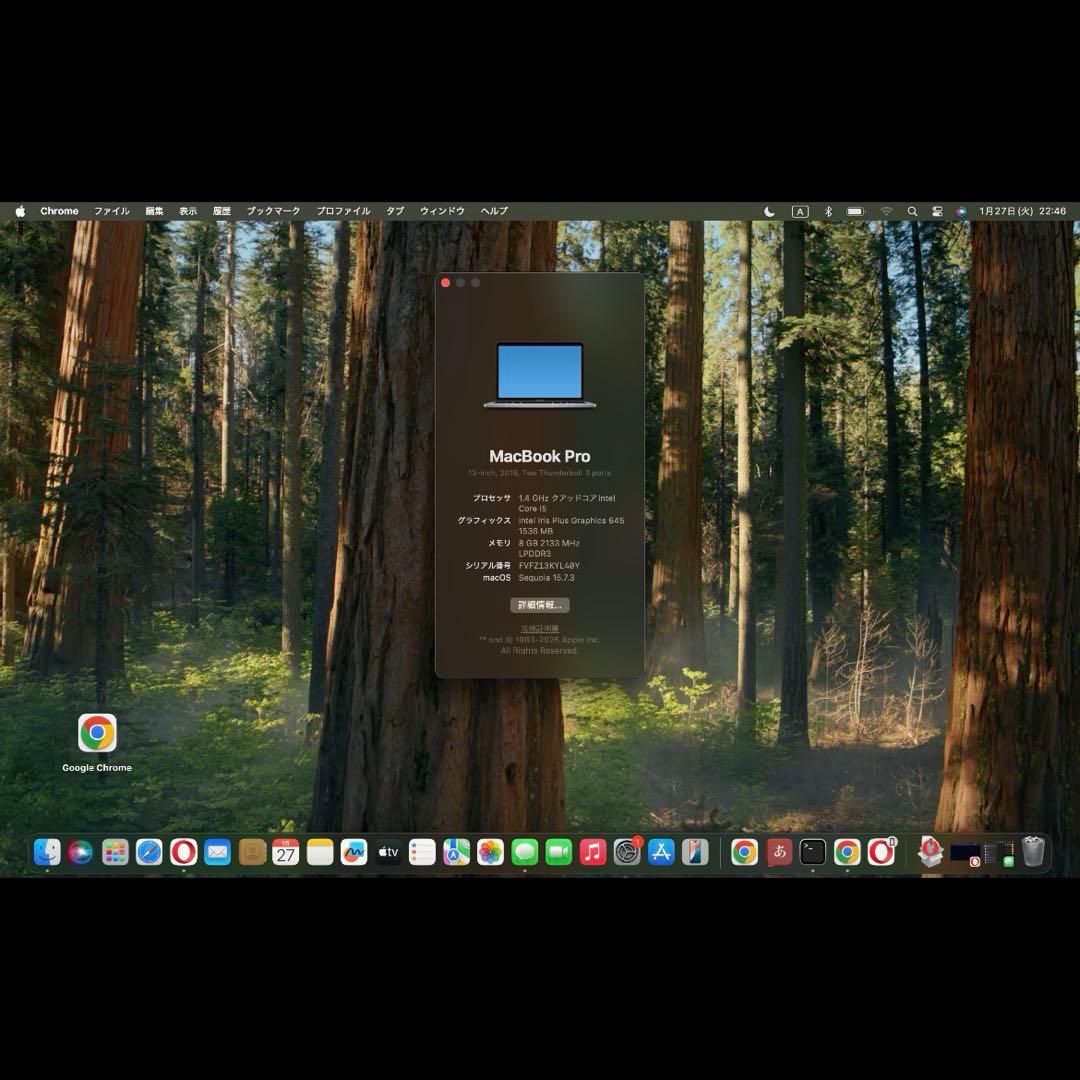Open Safari from the Dock

[147, 852]
